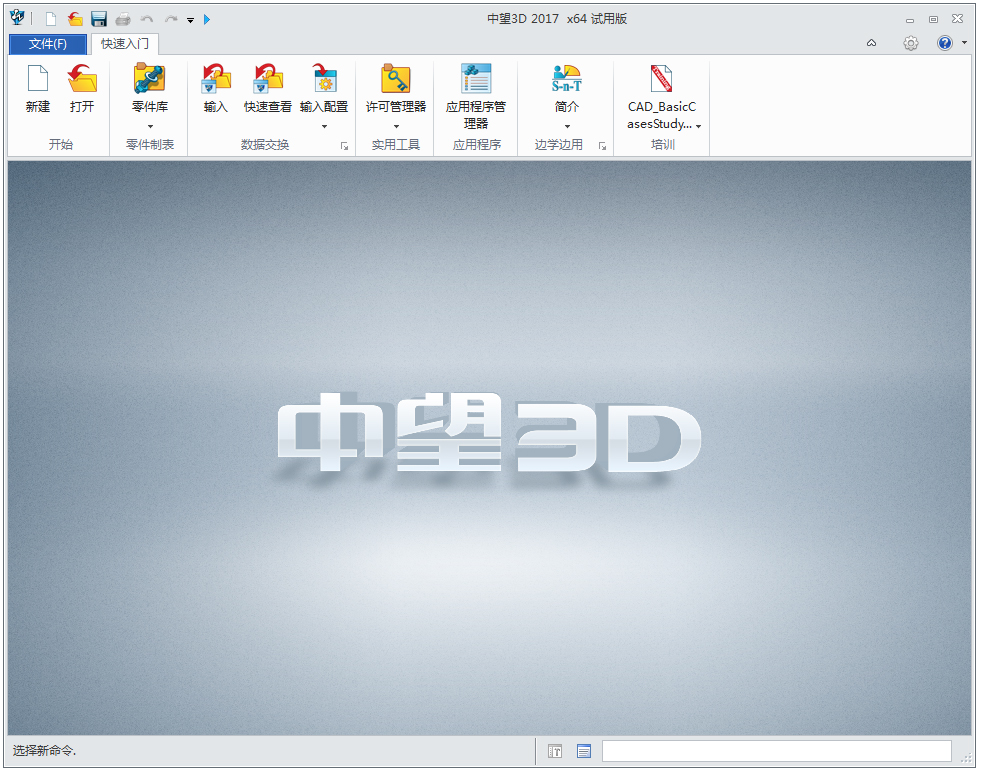Click the Print icon in quick access toolbar
981x772 pixels.
123,19
